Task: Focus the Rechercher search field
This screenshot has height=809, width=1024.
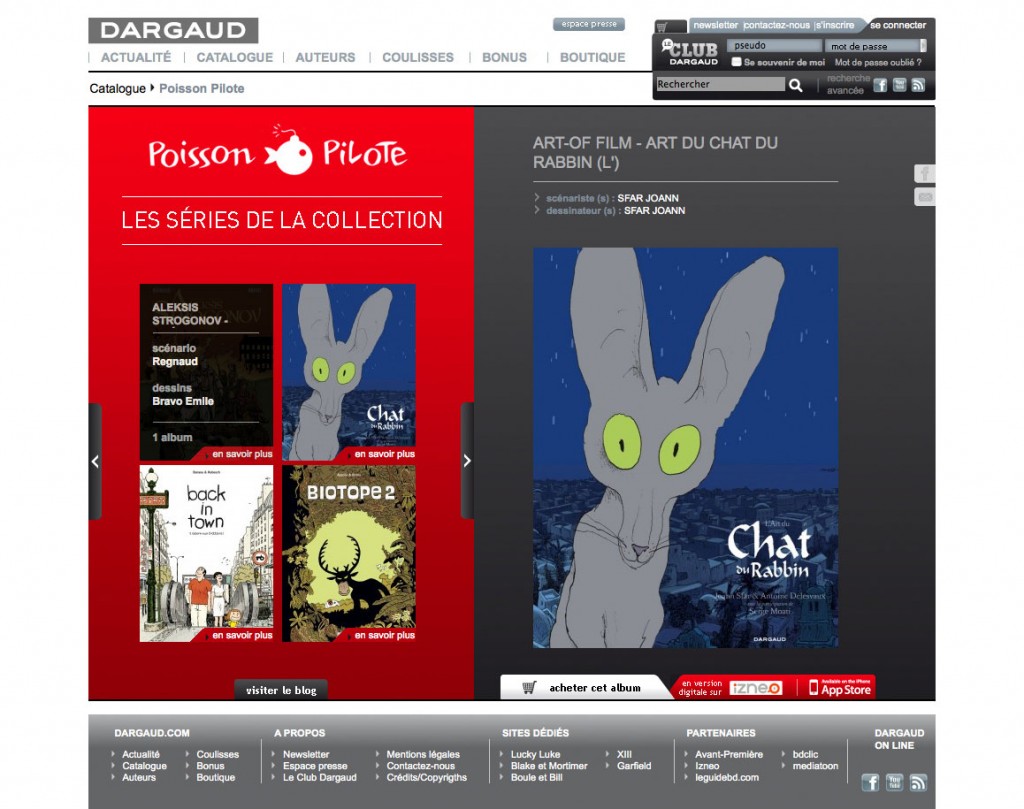Action: tap(720, 84)
